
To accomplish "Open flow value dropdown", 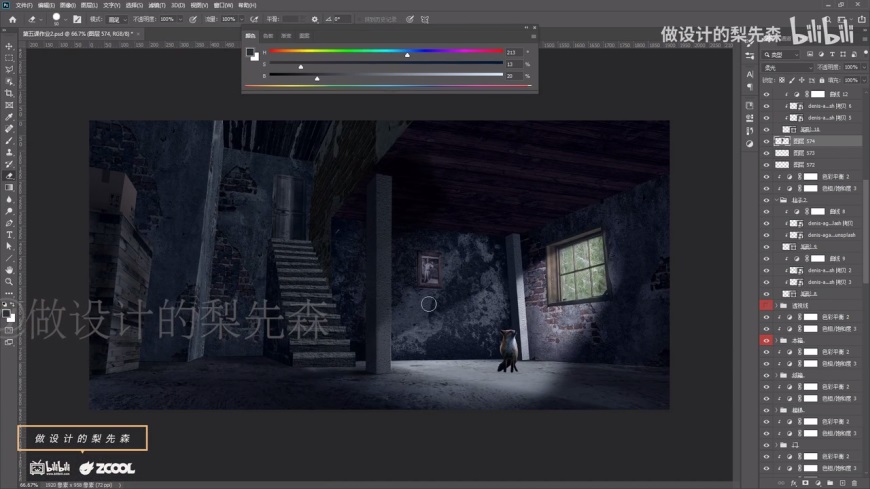I will point(241,19).
